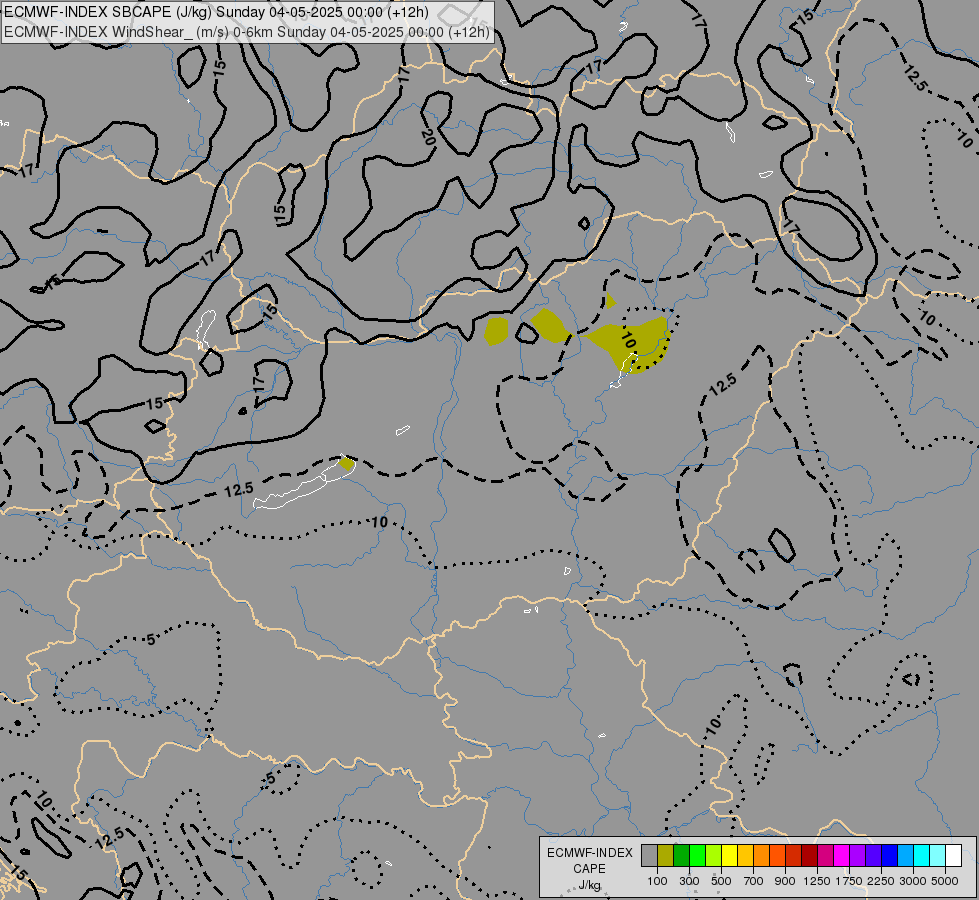Pick the bright magenta legend swatch
Viewport: 979px width, 900px height.
pos(842,856)
